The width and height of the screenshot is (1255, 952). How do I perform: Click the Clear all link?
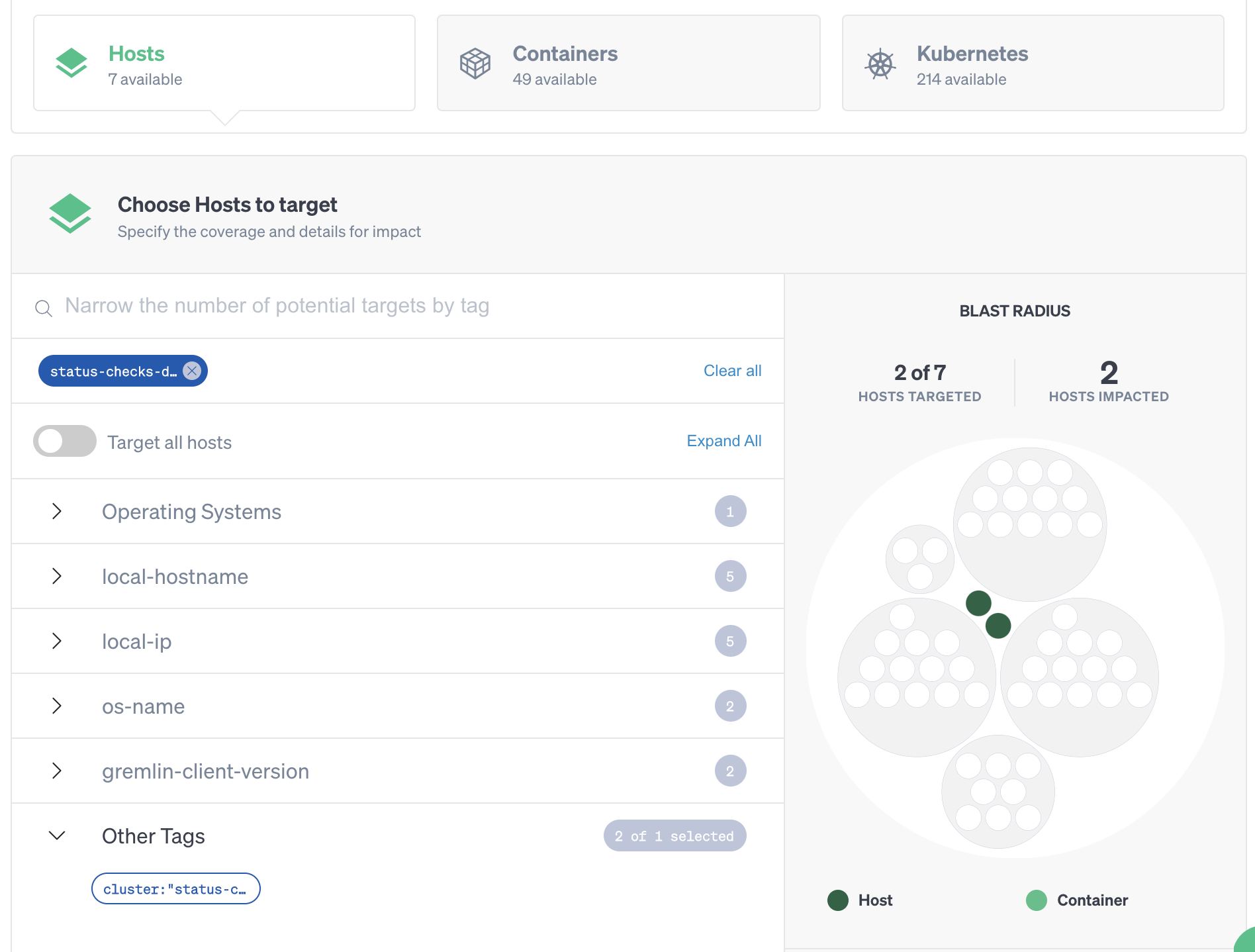(x=731, y=371)
